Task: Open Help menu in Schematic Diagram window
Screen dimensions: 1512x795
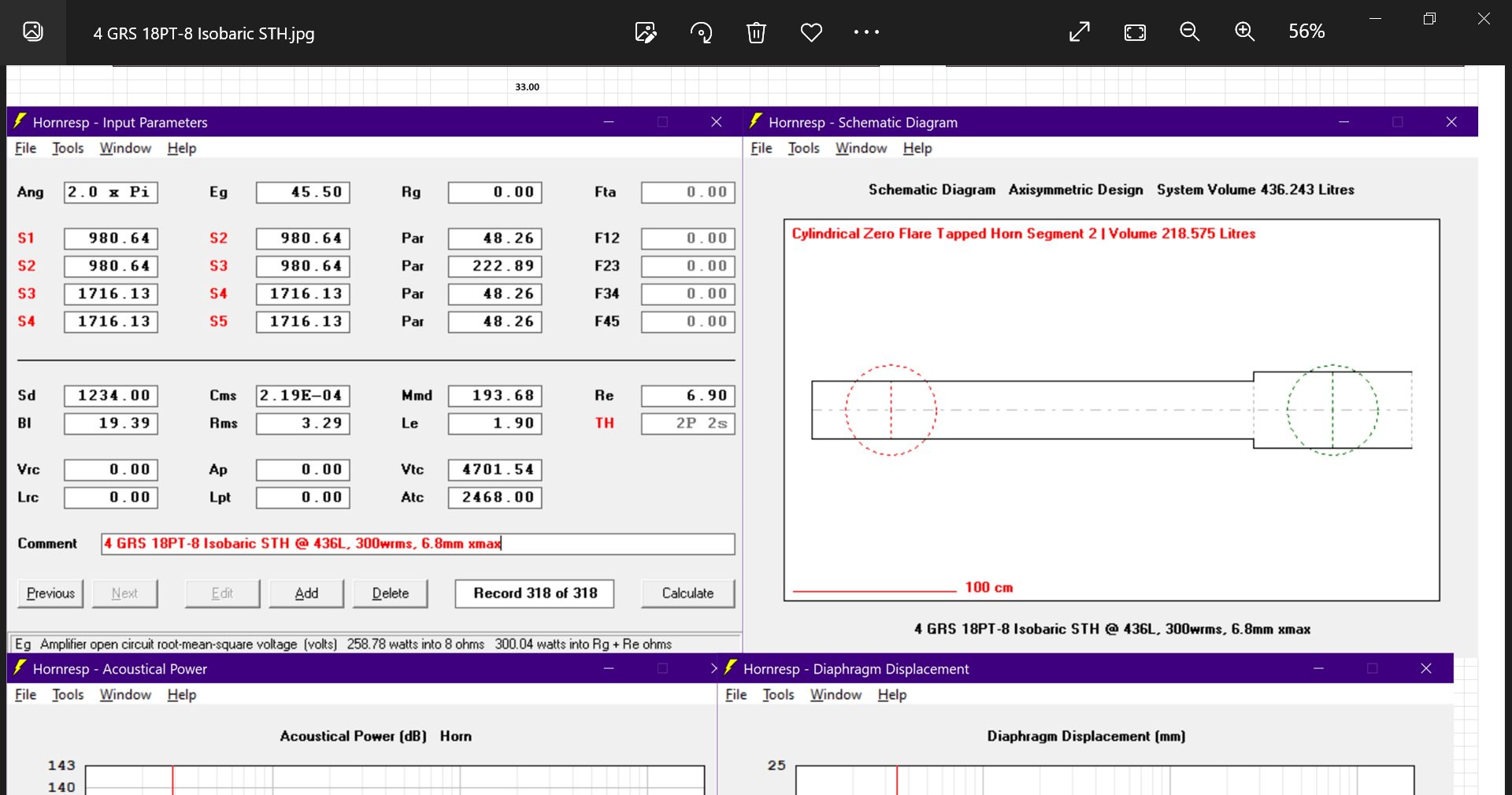Action: click(x=917, y=148)
